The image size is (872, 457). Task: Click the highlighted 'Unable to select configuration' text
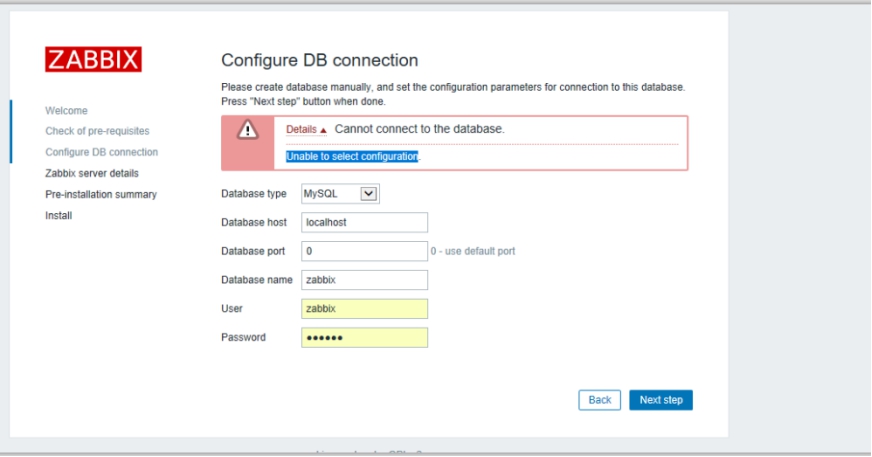pos(352,156)
